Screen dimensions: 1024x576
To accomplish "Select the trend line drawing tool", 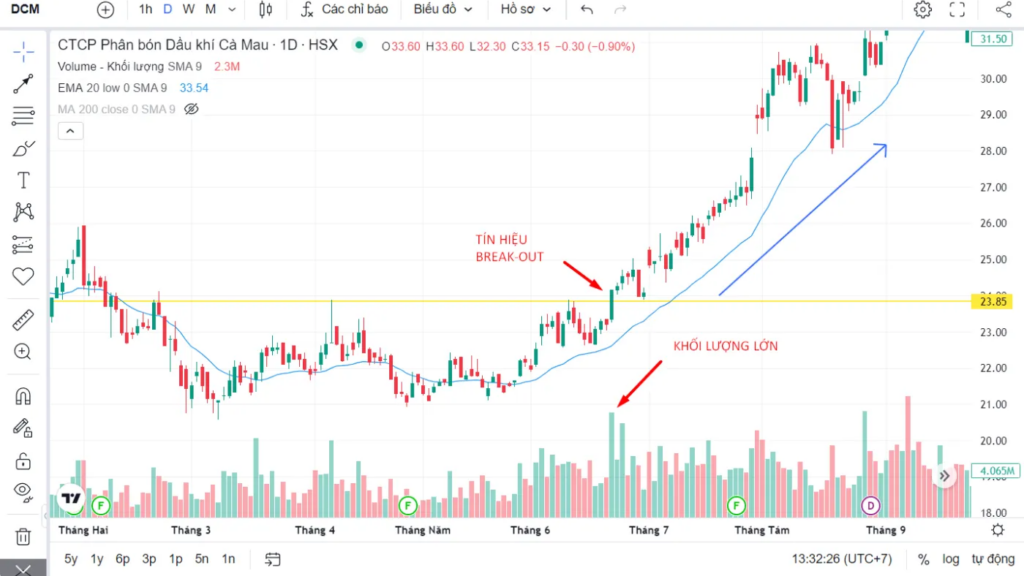I will point(23,84).
